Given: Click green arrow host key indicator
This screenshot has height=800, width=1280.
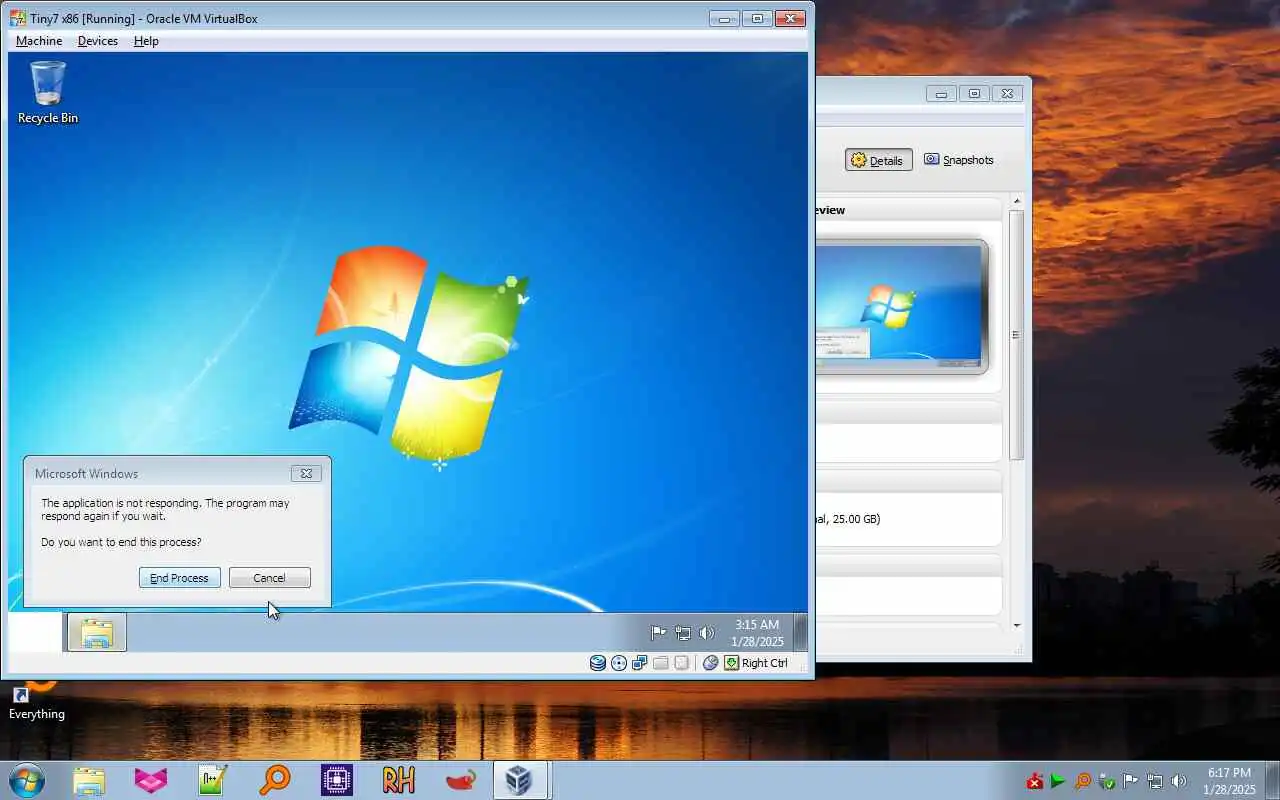Looking at the screenshot, I should tap(732, 663).
